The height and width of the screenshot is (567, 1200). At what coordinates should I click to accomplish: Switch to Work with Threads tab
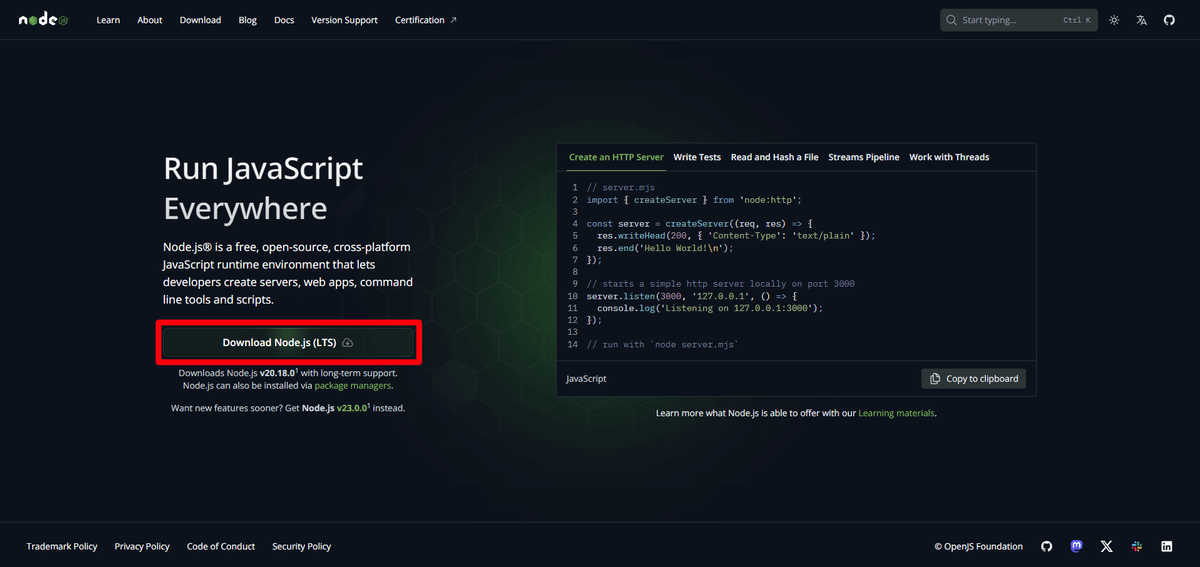pyautogui.click(x=949, y=157)
